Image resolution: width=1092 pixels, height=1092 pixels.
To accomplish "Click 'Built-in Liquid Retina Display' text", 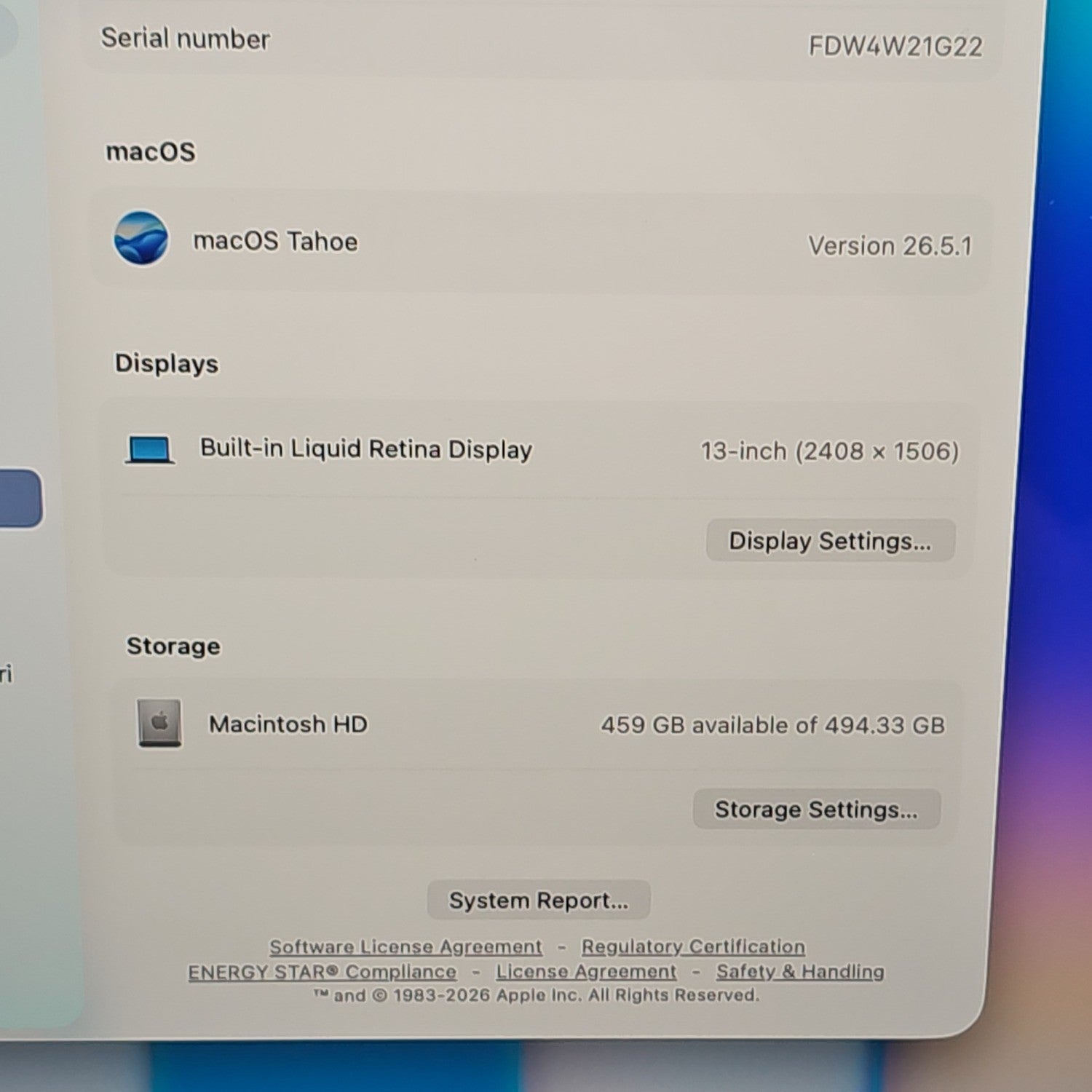I will click(x=366, y=448).
